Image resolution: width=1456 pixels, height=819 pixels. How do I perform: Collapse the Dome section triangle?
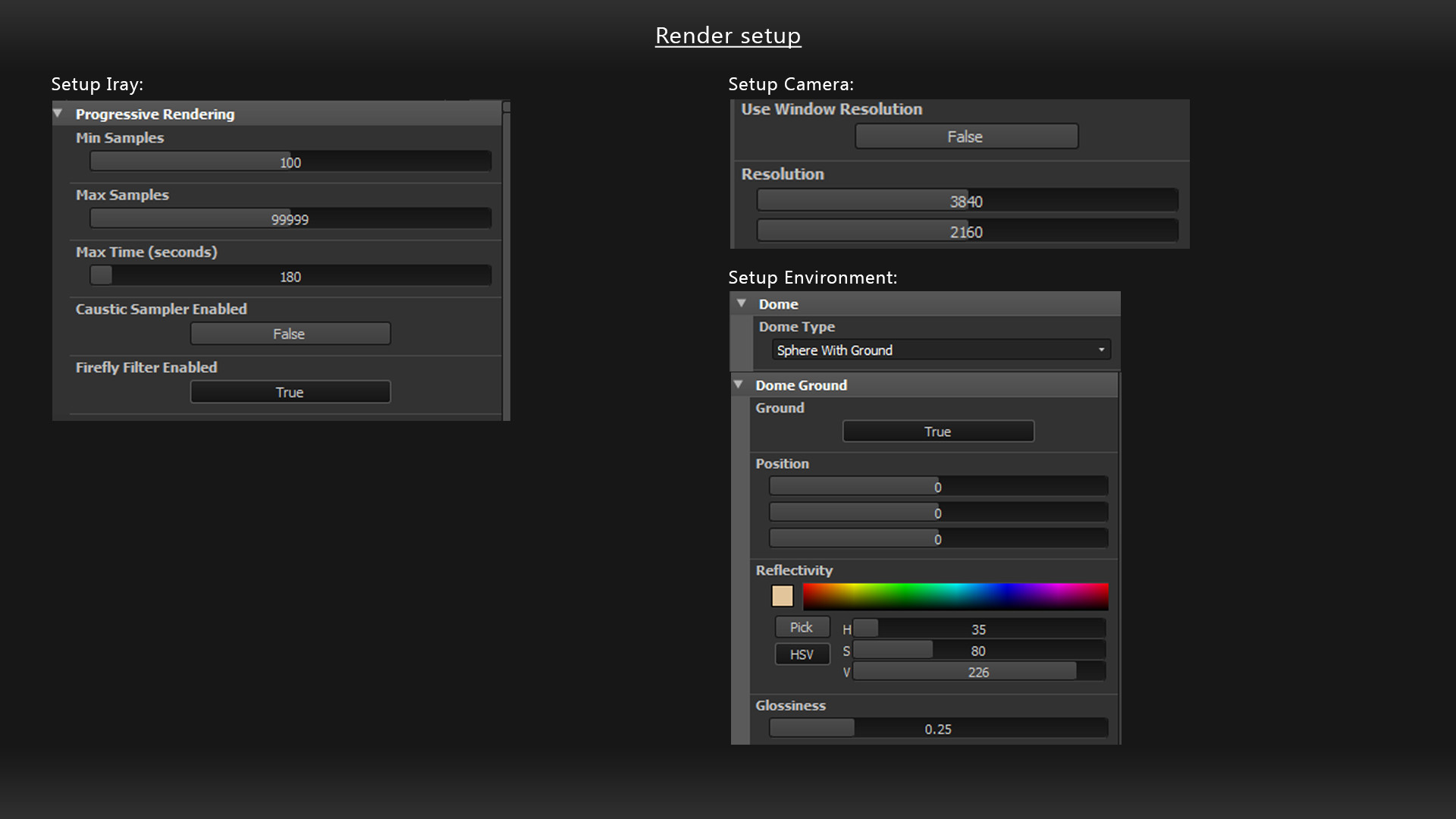742,303
